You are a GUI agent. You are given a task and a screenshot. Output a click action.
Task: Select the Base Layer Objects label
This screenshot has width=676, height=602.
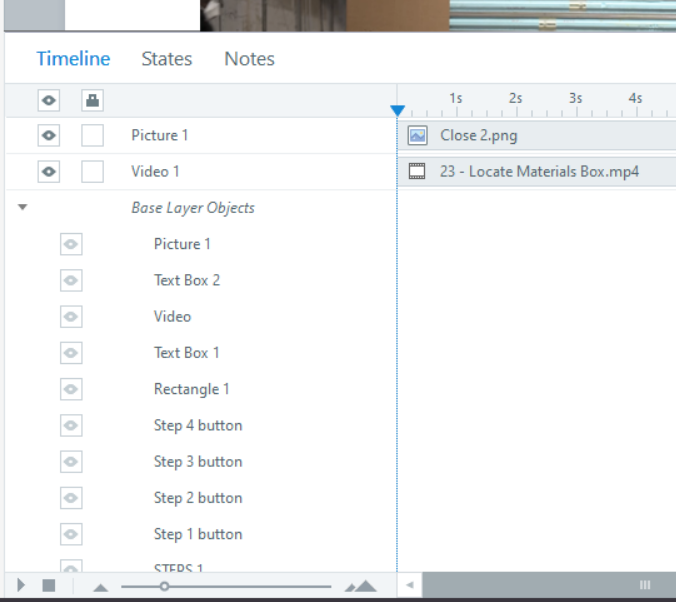point(193,208)
